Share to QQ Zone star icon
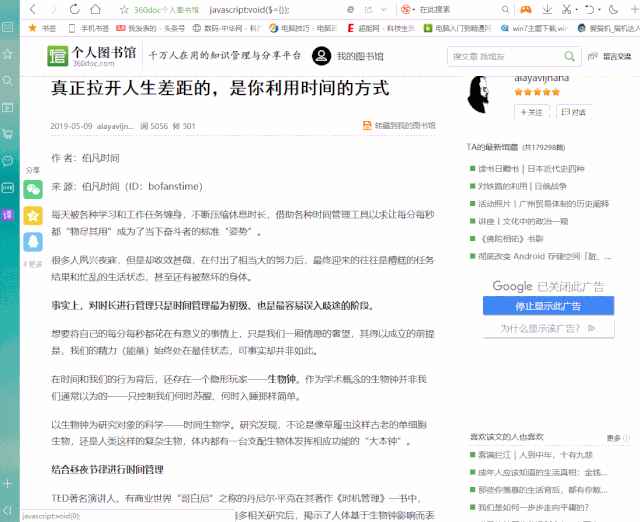Viewport: 640px width, 522px height. [33, 215]
